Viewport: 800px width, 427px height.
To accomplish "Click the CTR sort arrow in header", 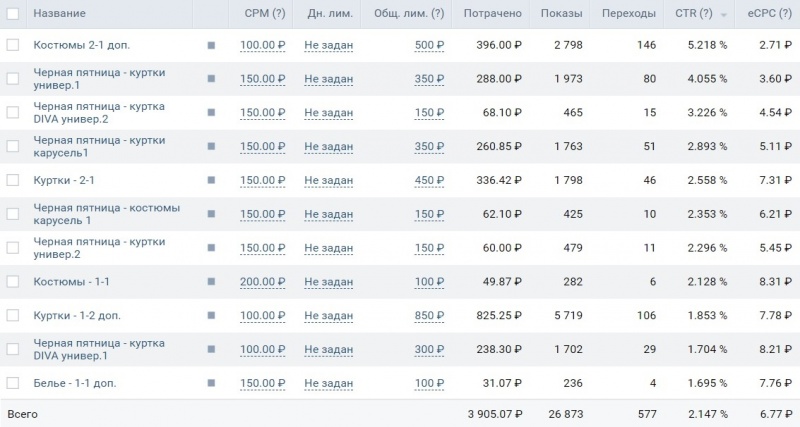I will coord(723,15).
